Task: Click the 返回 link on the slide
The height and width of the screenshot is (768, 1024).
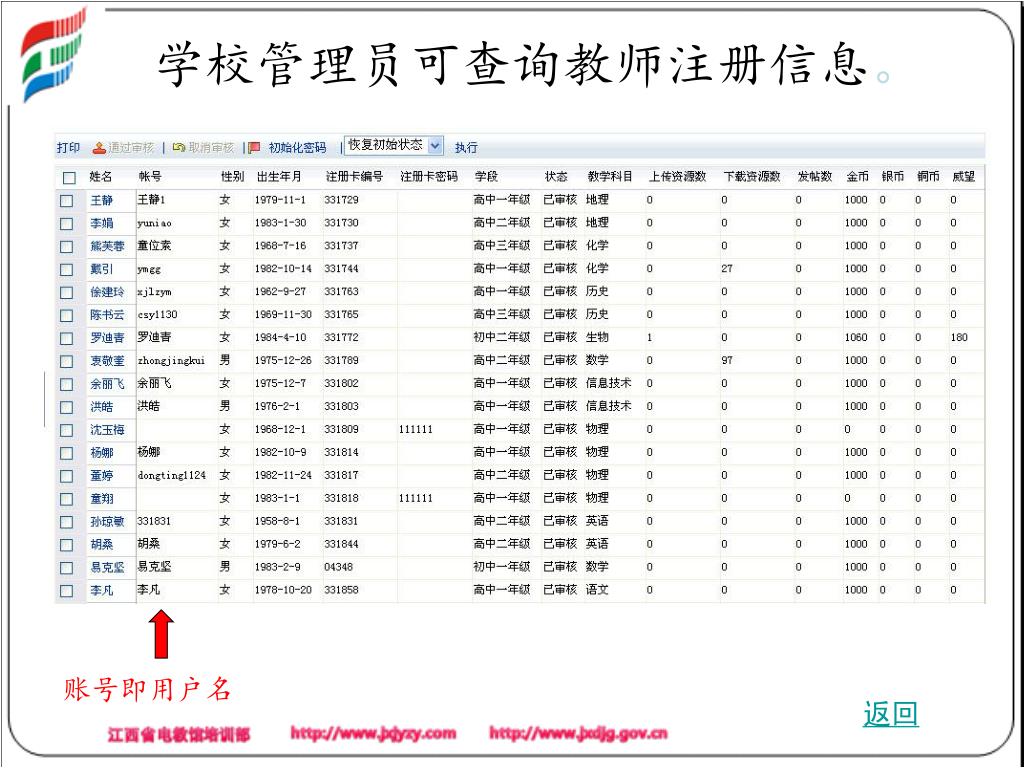Action: click(x=891, y=714)
